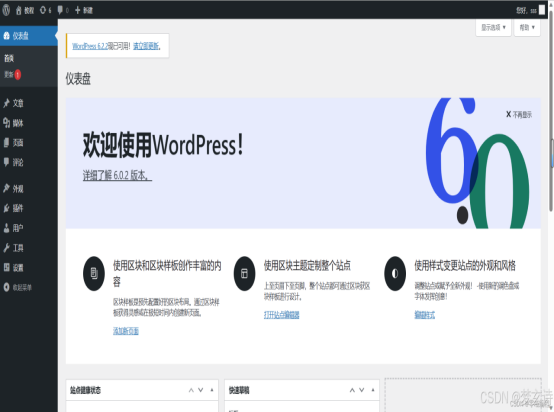Open comments bubble icon in admin bar
The height and width of the screenshot is (412, 554).
coord(60,10)
